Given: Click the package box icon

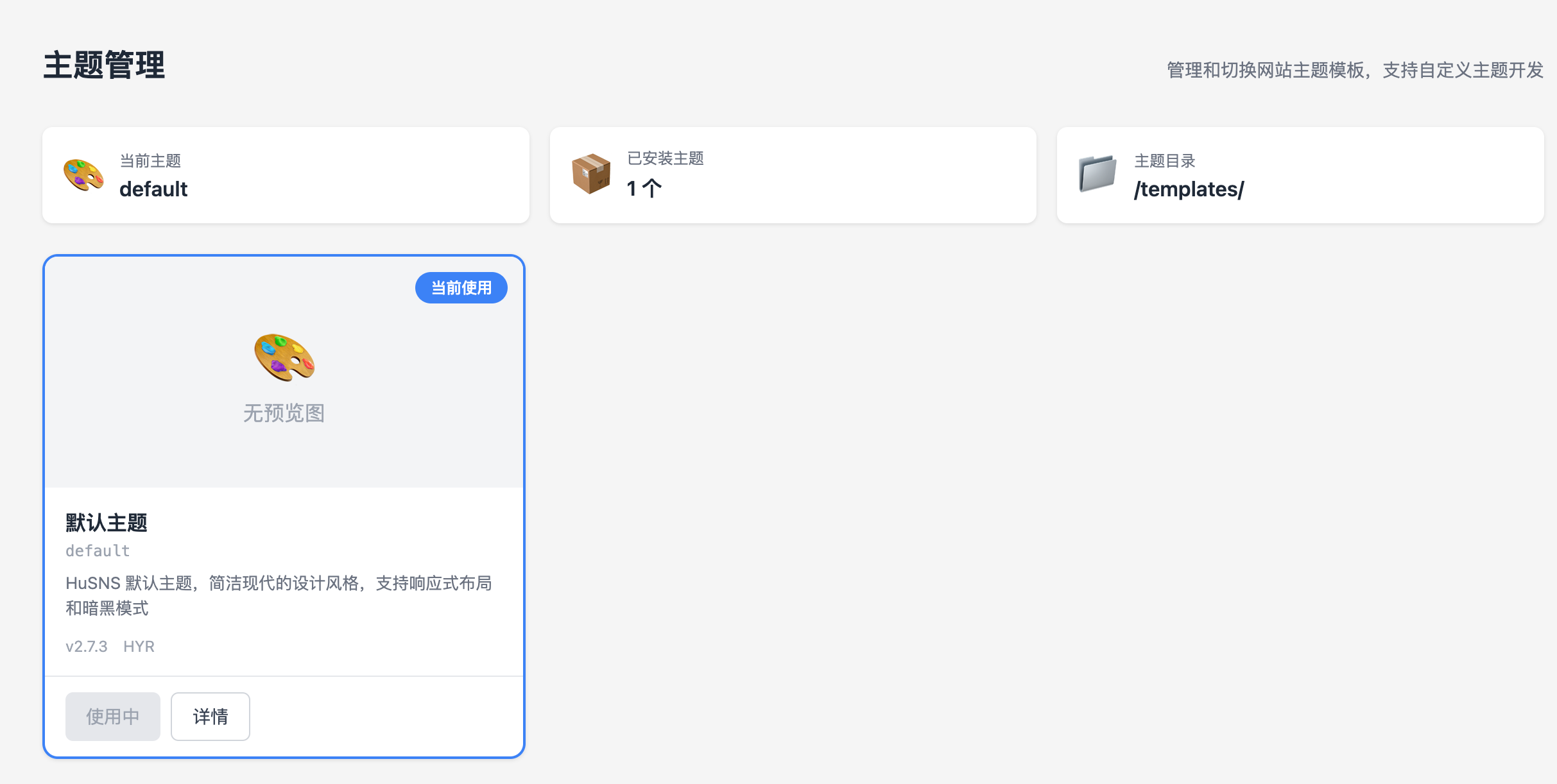Looking at the screenshot, I should 590,174.
